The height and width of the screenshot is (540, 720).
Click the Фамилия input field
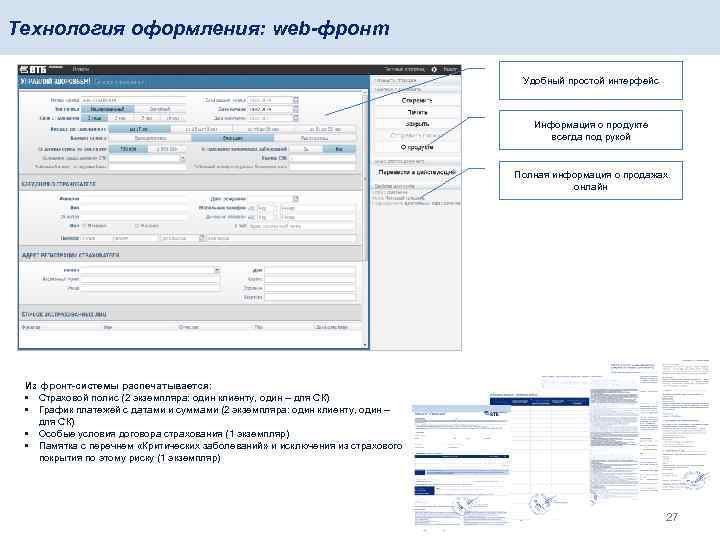point(134,198)
